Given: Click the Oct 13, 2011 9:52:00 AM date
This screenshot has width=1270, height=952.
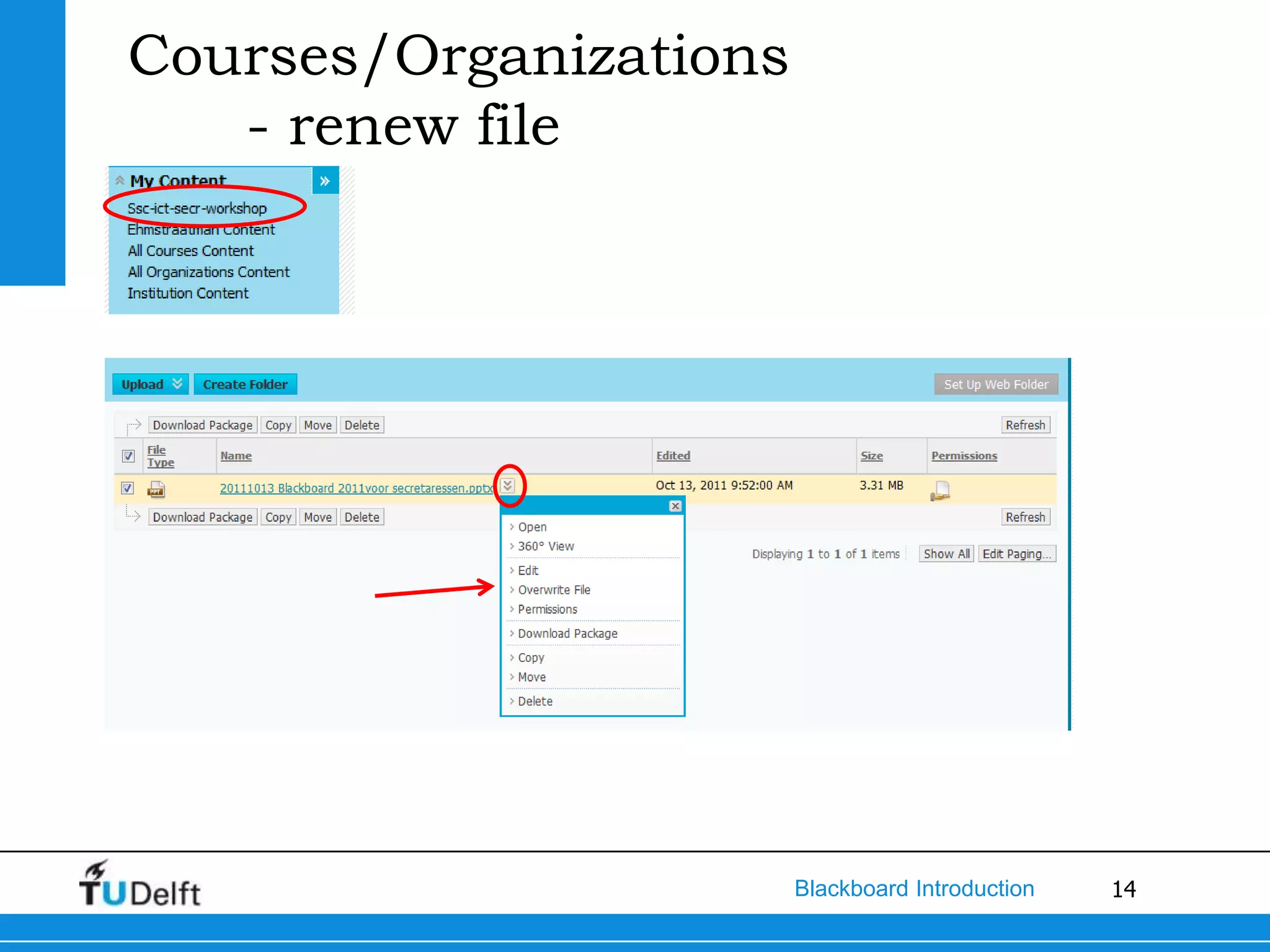Looking at the screenshot, I should point(724,486).
